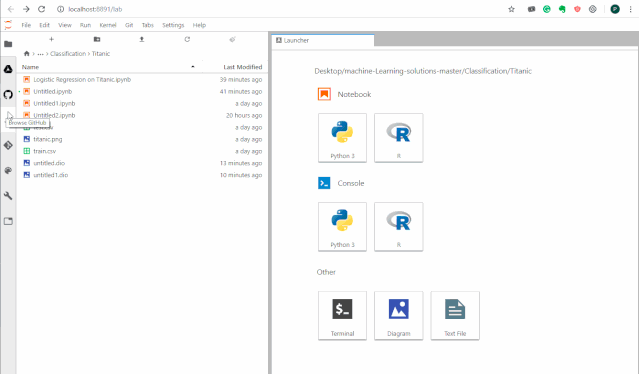Bookmark this page with the star icon
The image size is (639, 374).
511,9
